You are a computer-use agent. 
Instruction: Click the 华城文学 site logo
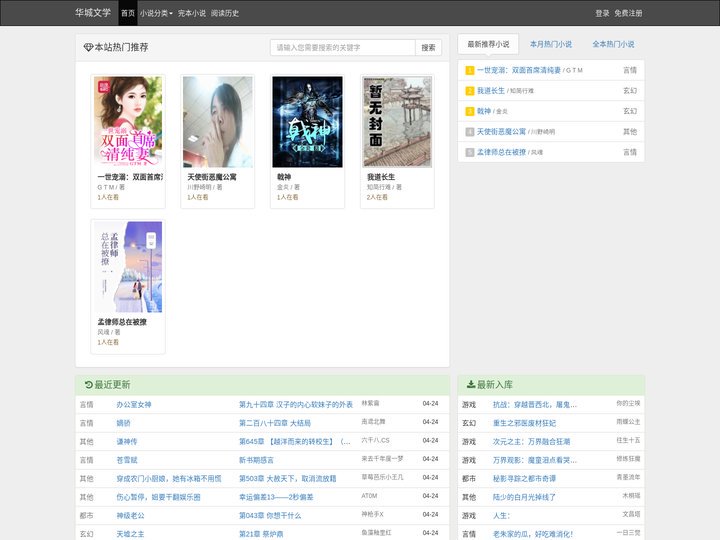(x=93, y=13)
